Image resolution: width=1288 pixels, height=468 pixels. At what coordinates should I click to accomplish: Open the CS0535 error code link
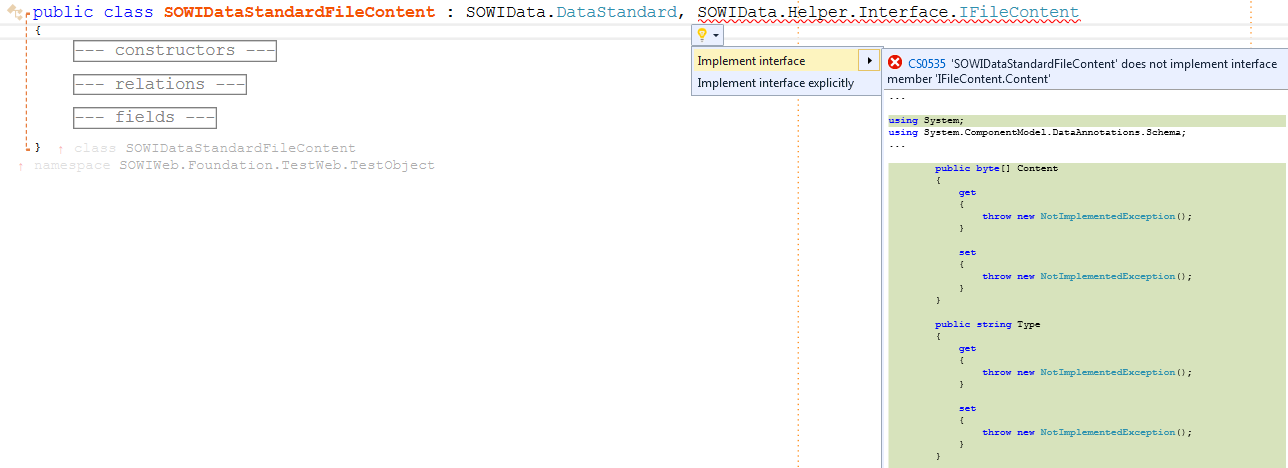click(927, 63)
